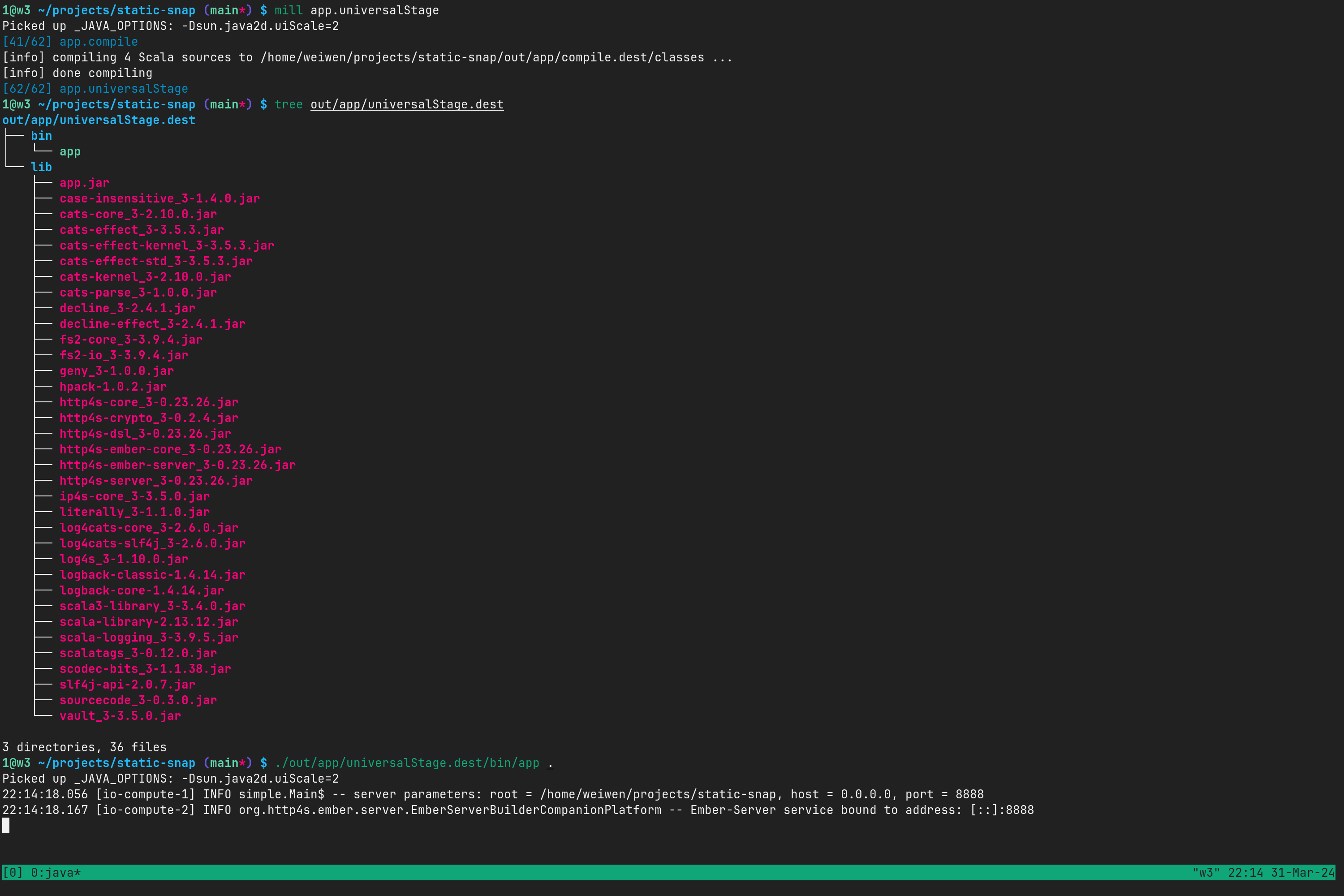The width and height of the screenshot is (1344, 896).
Task: Select scala-library-2.13.12.jar
Action: (x=149, y=622)
